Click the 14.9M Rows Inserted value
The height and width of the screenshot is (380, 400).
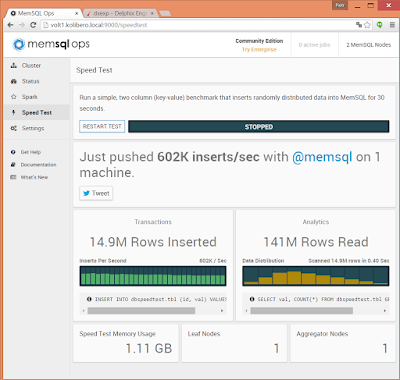(153, 242)
